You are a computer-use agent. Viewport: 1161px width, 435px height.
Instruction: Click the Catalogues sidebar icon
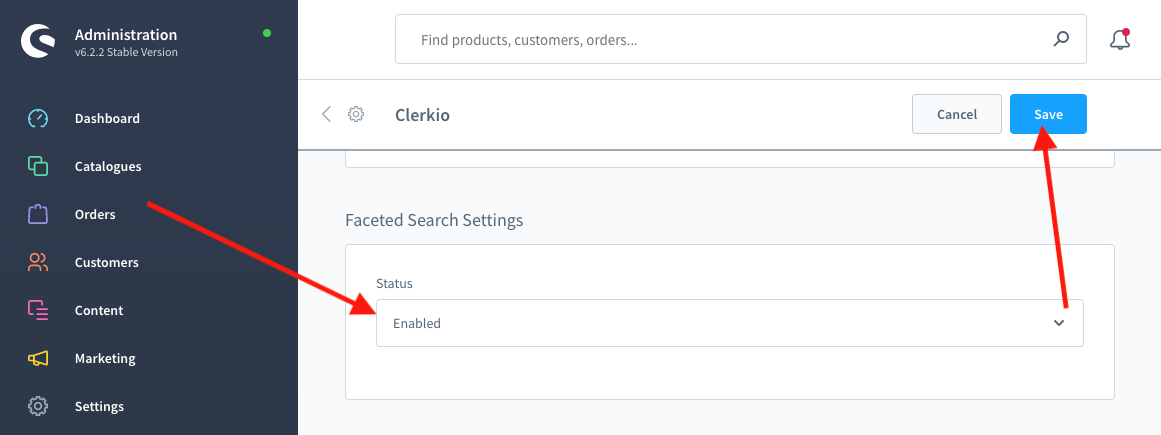[38, 166]
